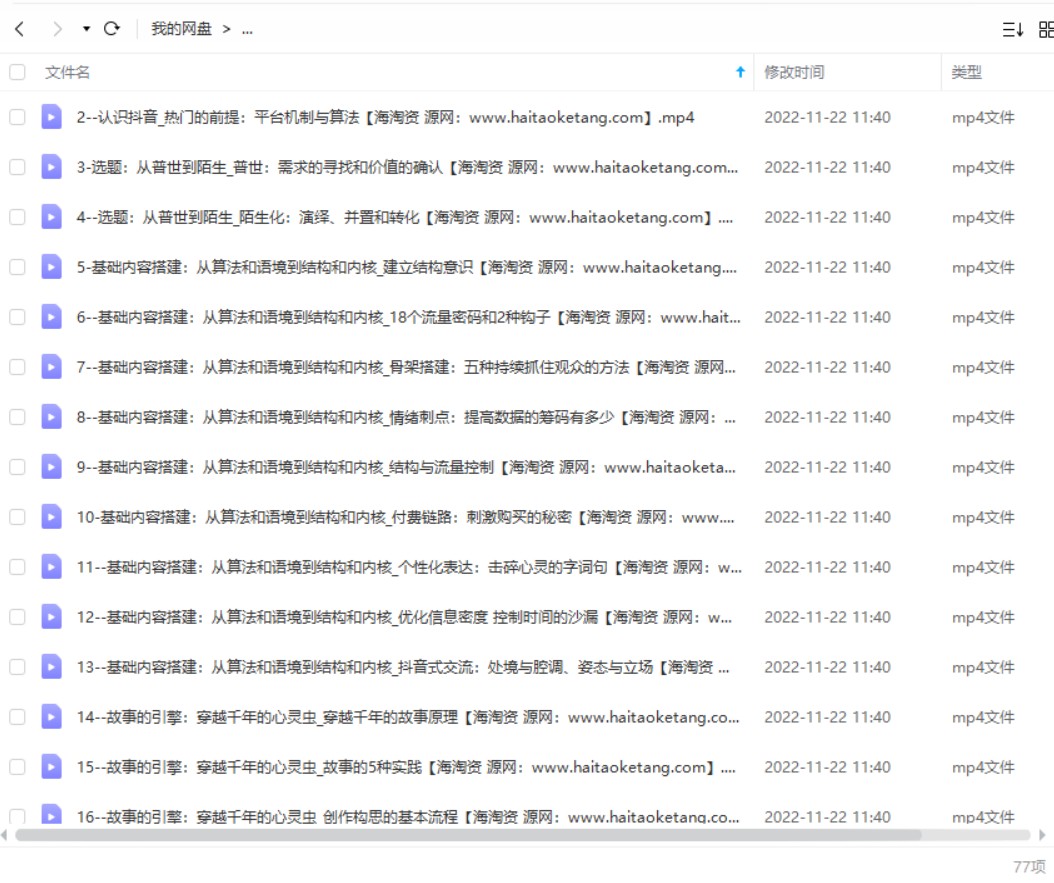The height and width of the screenshot is (883, 1054).
Task: Sort by the 类型 column header
Action: [967, 72]
